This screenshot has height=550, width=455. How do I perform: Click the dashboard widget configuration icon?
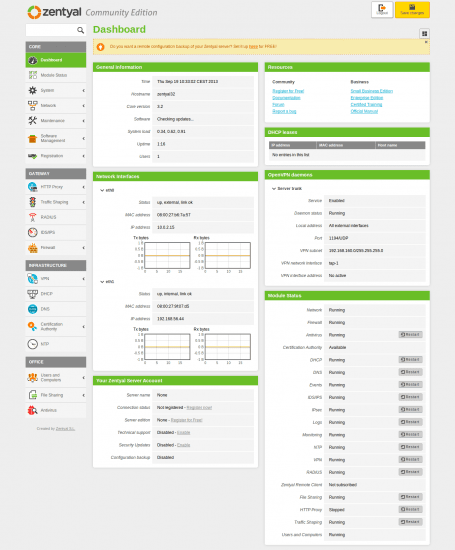pos(424,34)
